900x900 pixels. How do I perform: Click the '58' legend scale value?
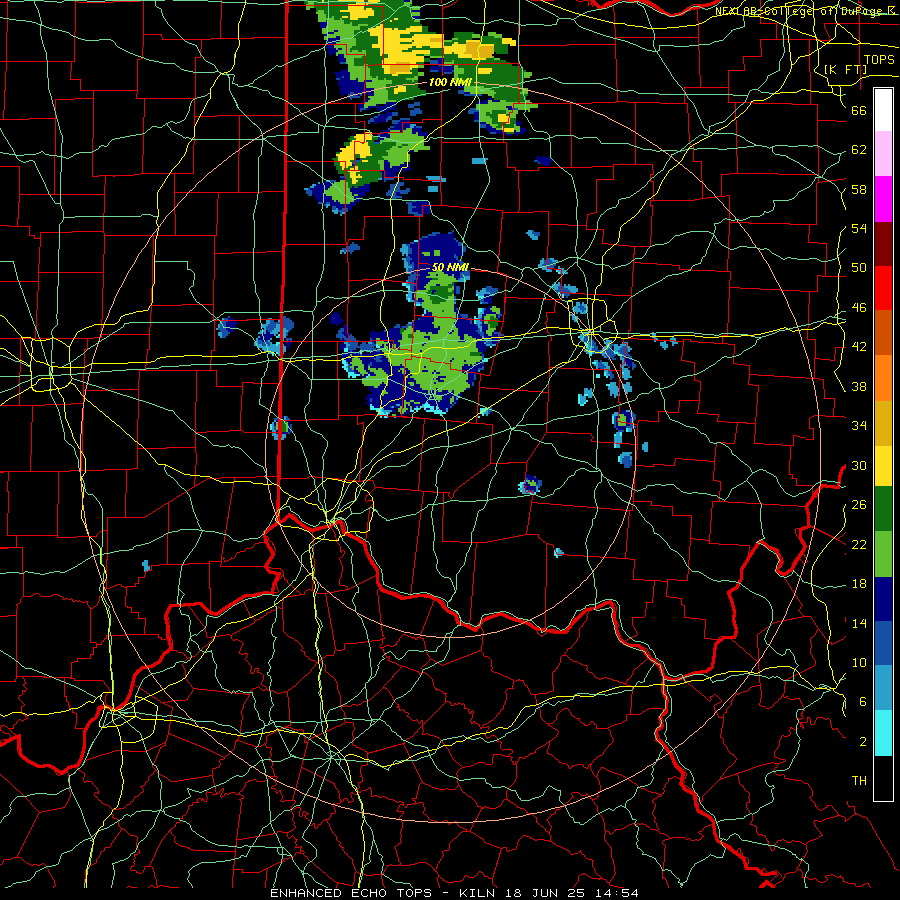click(x=859, y=189)
